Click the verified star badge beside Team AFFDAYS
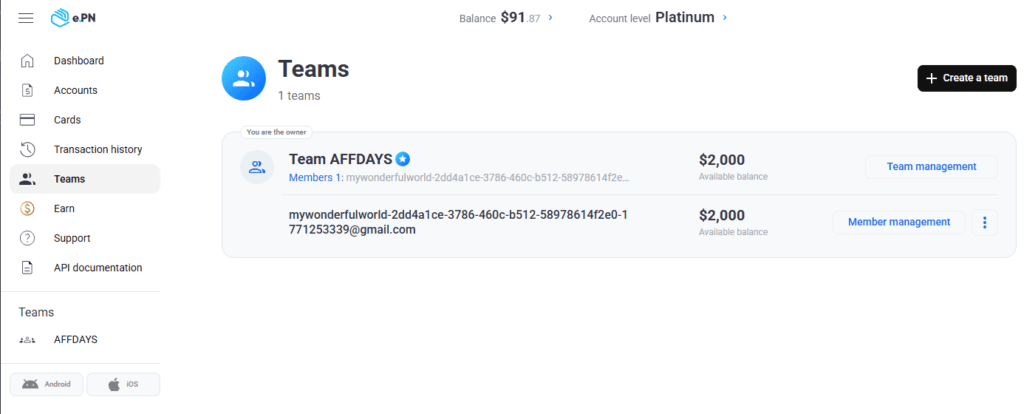The image size is (1024, 414). click(403, 159)
